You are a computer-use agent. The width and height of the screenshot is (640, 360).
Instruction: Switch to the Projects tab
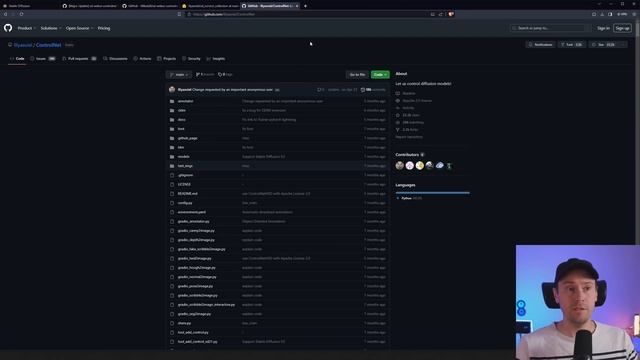pos(167,59)
